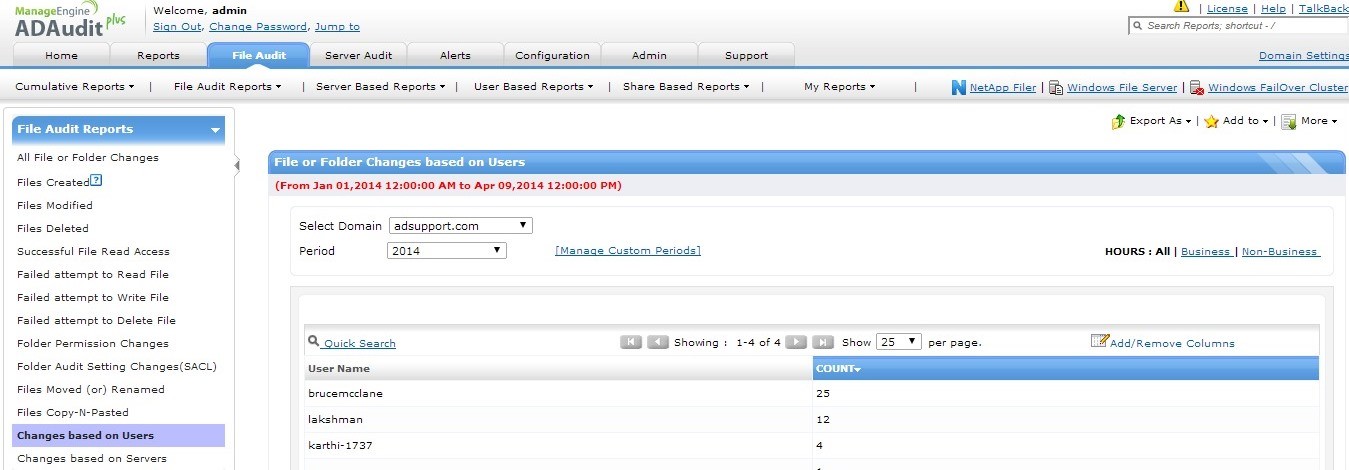
Task: Click the Jump to link
Action: (337, 27)
